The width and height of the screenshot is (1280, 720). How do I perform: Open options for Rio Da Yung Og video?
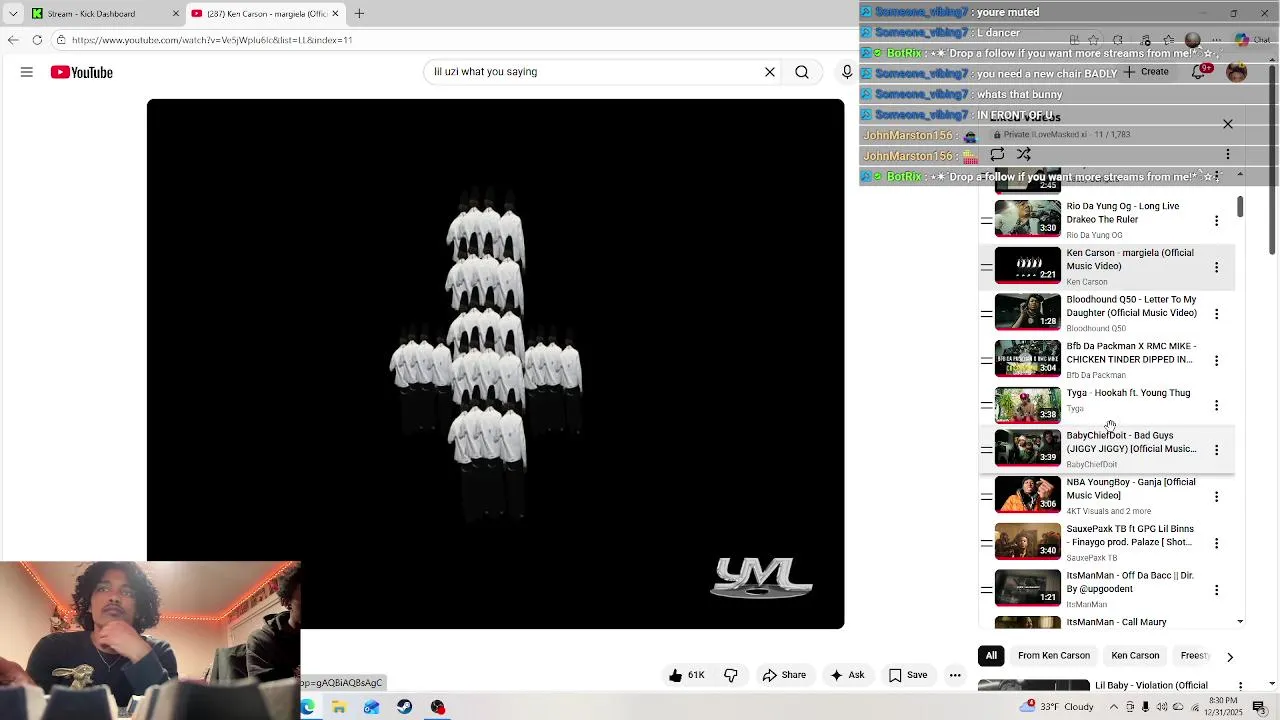[1217, 221]
